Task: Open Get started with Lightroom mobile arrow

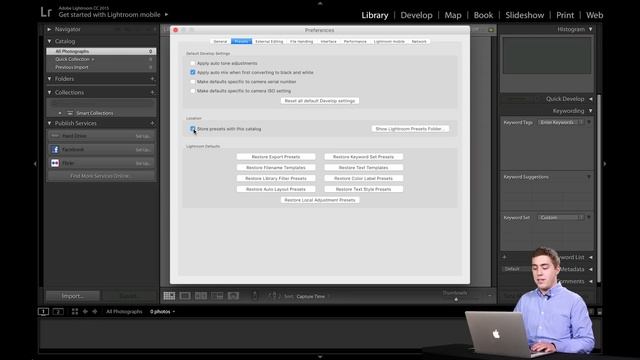Action: [x=166, y=15]
